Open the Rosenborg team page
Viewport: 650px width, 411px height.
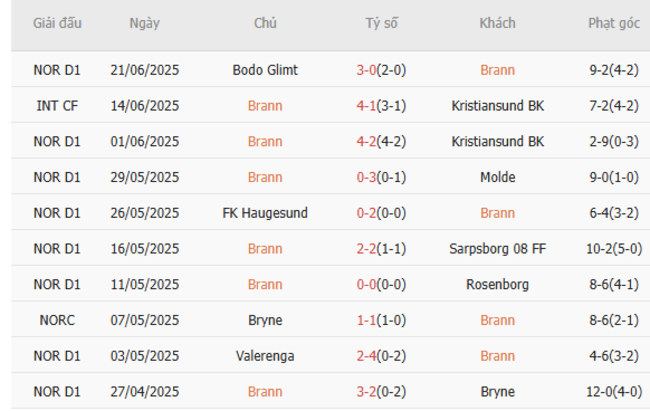point(497,285)
